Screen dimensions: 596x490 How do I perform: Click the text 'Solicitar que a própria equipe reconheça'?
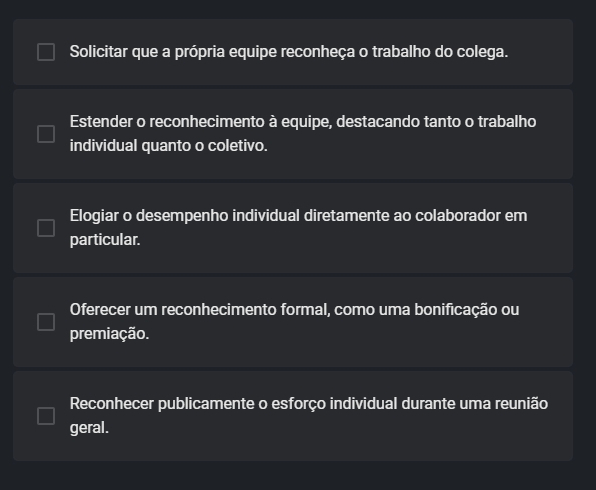point(212,52)
